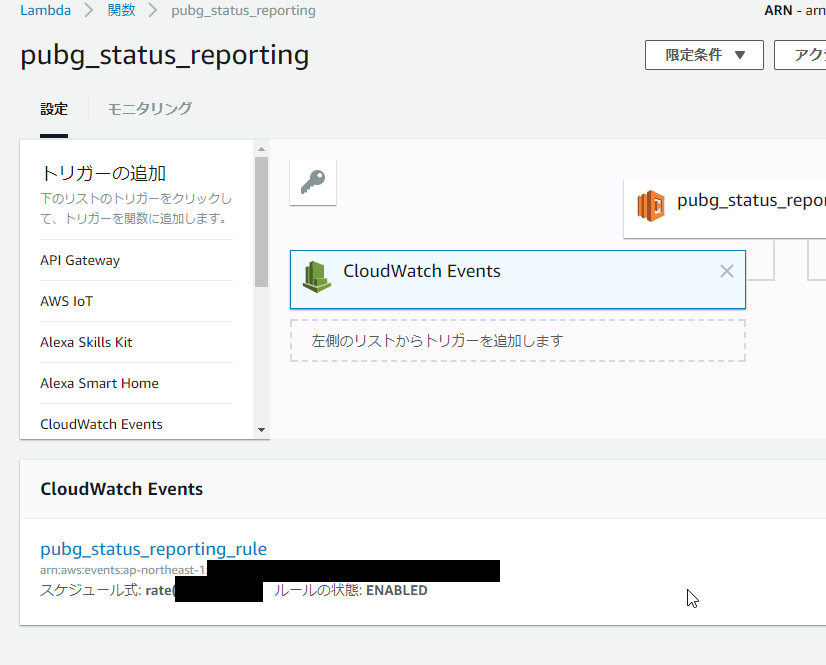The height and width of the screenshot is (665, 826).
Task: Click the pubg_status_reporting breadcrumb text
Action: coord(243,11)
